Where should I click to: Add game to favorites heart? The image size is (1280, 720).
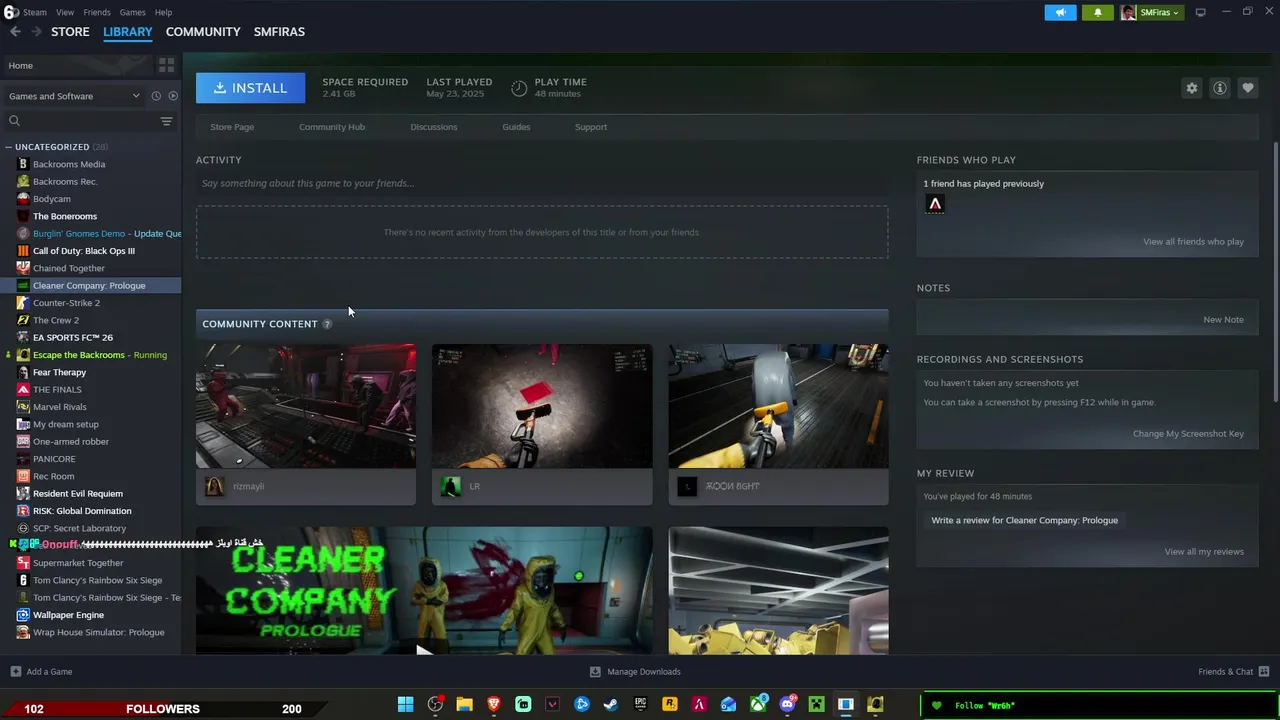[x=1248, y=88]
